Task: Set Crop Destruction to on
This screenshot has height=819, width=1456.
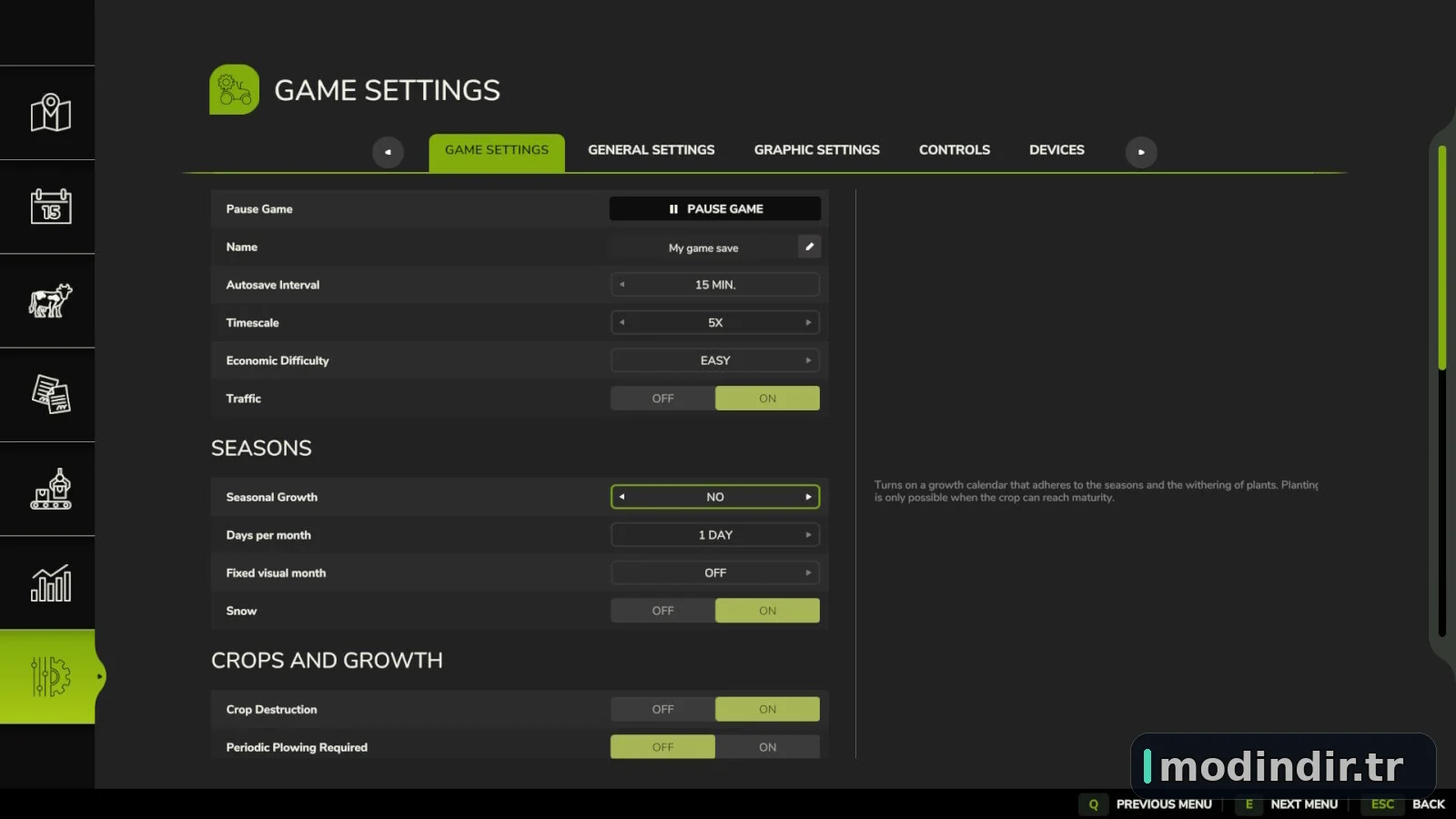Action: [x=767, y=709]
